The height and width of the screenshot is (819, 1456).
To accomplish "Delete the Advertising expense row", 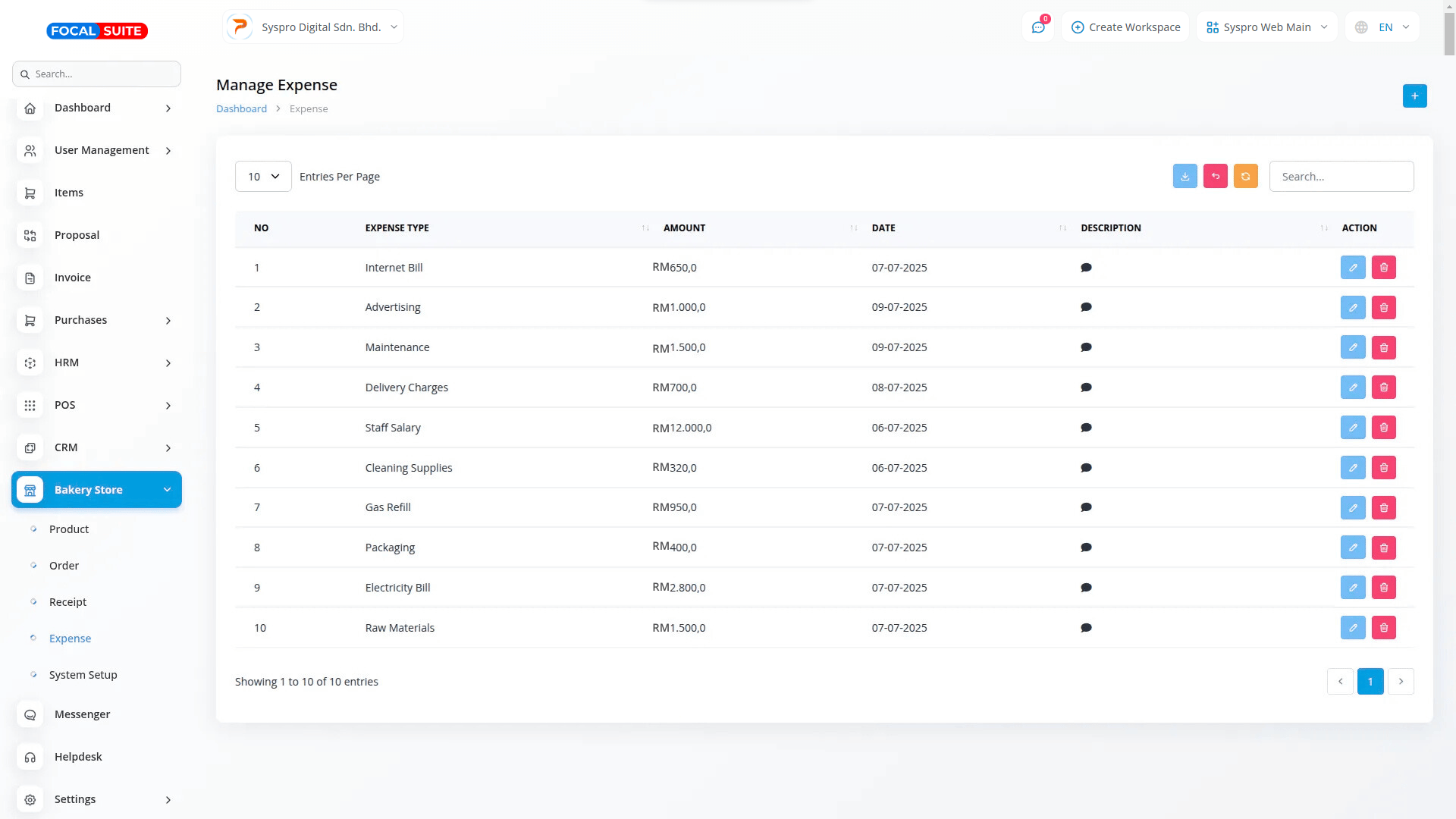I will [1383, 308].
